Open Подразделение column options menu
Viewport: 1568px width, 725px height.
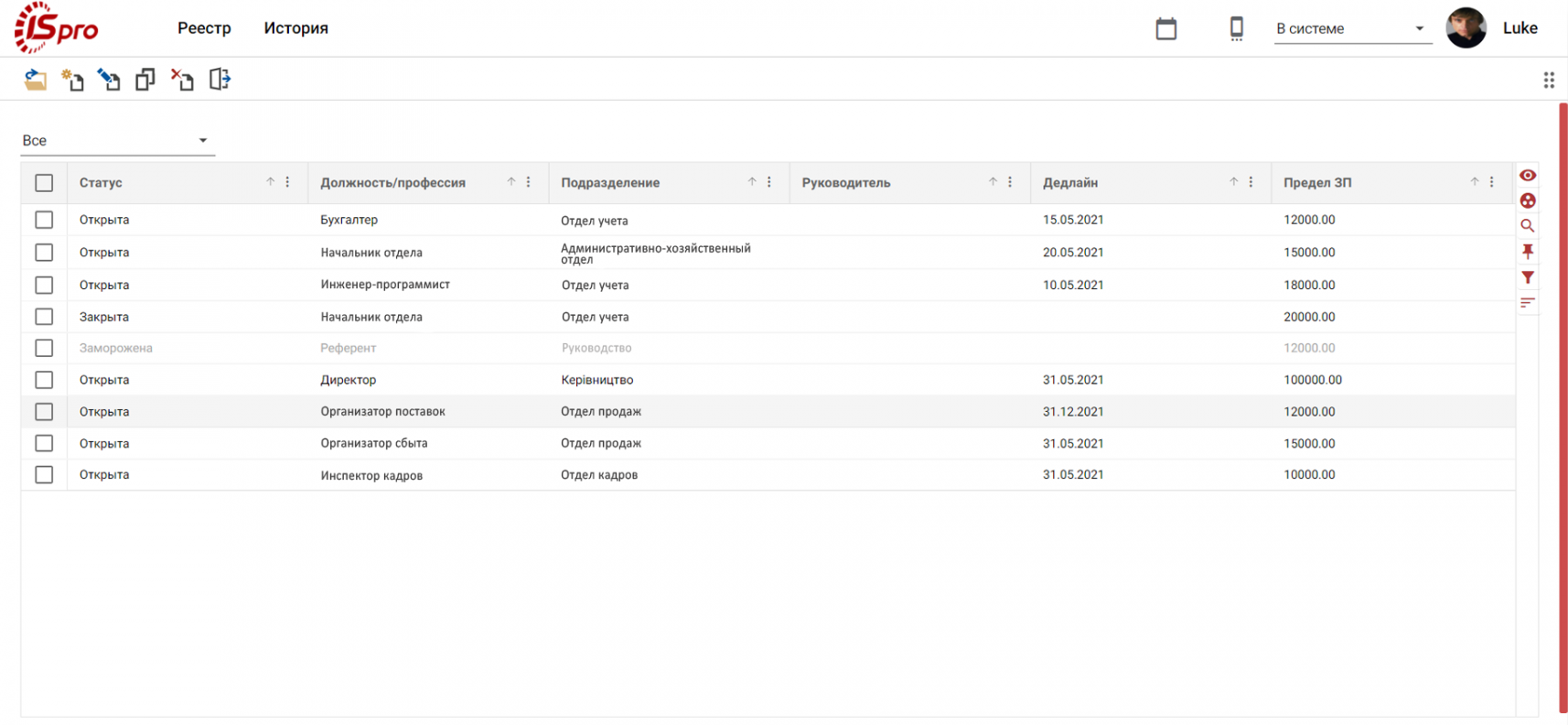coord(769,182)
